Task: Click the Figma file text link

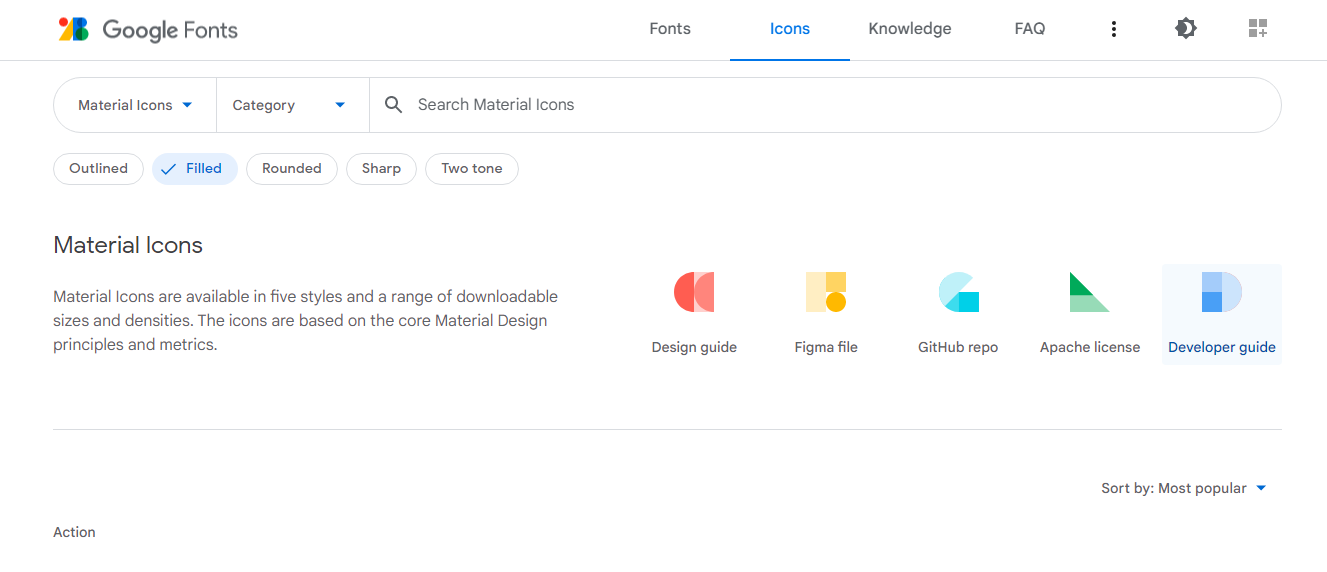Action: (826, 348)
